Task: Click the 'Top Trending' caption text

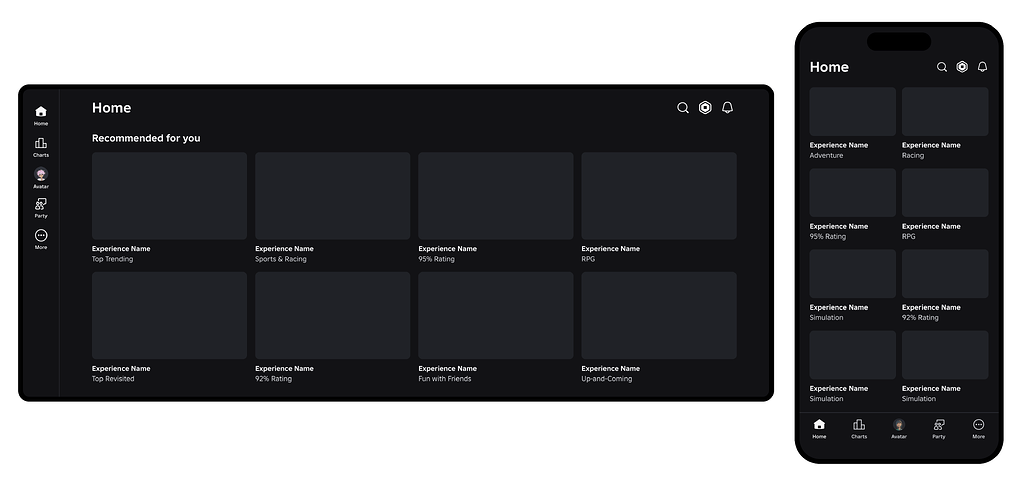Action: (x=112, y=259)
